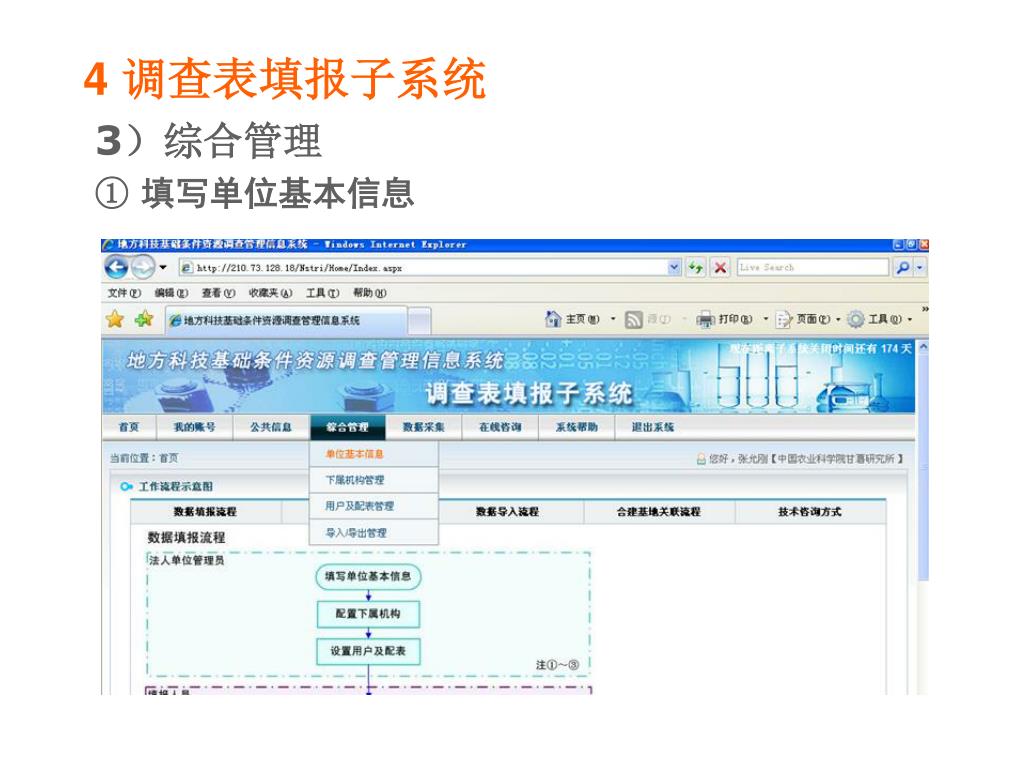Image resolution: width=1024 pixels, height=768 pixels.
Task: Expand the 工具(O) dropdown arrow
Action: point(909,319)
